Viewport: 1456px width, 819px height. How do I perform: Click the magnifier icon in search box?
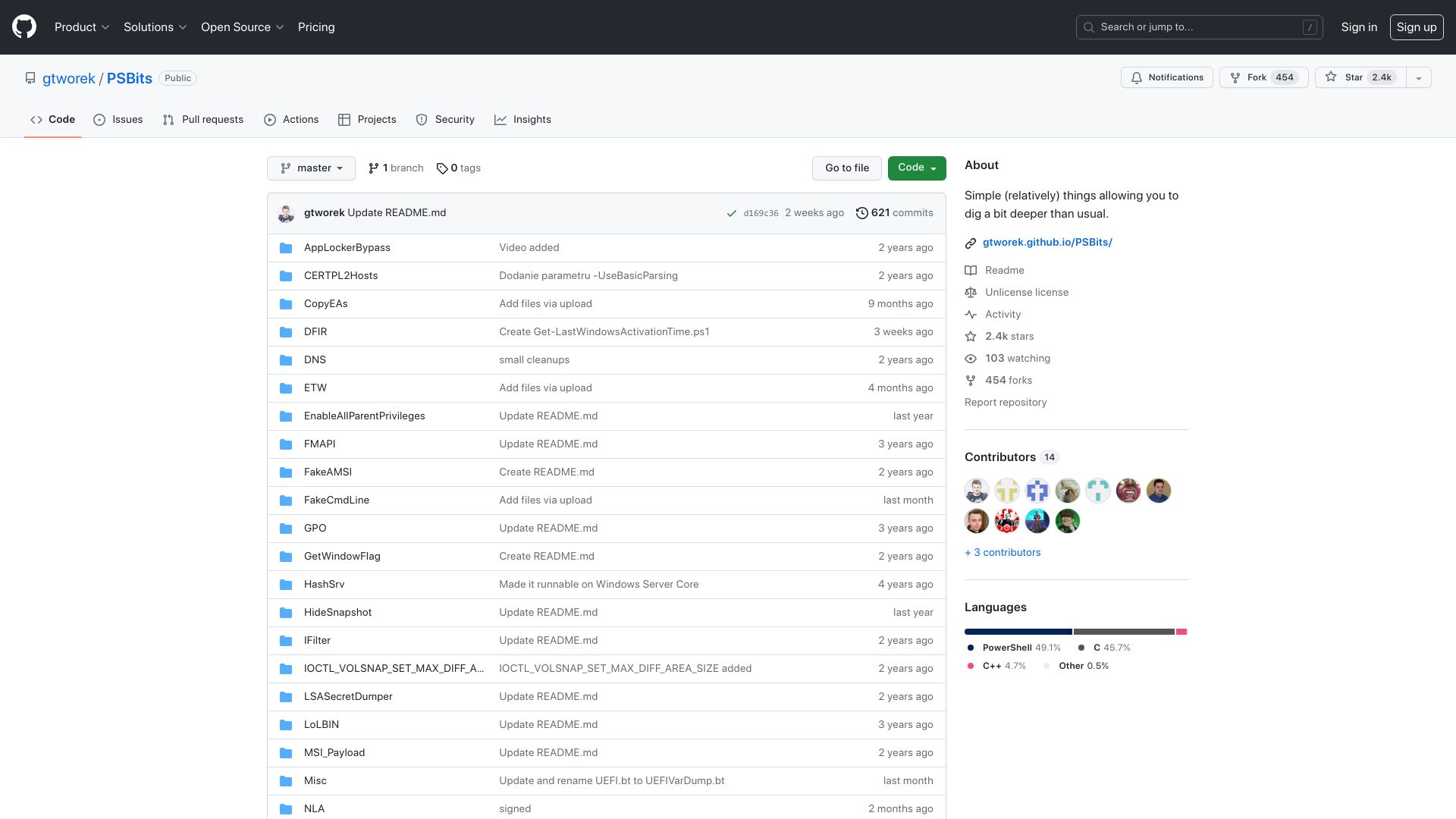[1089, 27]
